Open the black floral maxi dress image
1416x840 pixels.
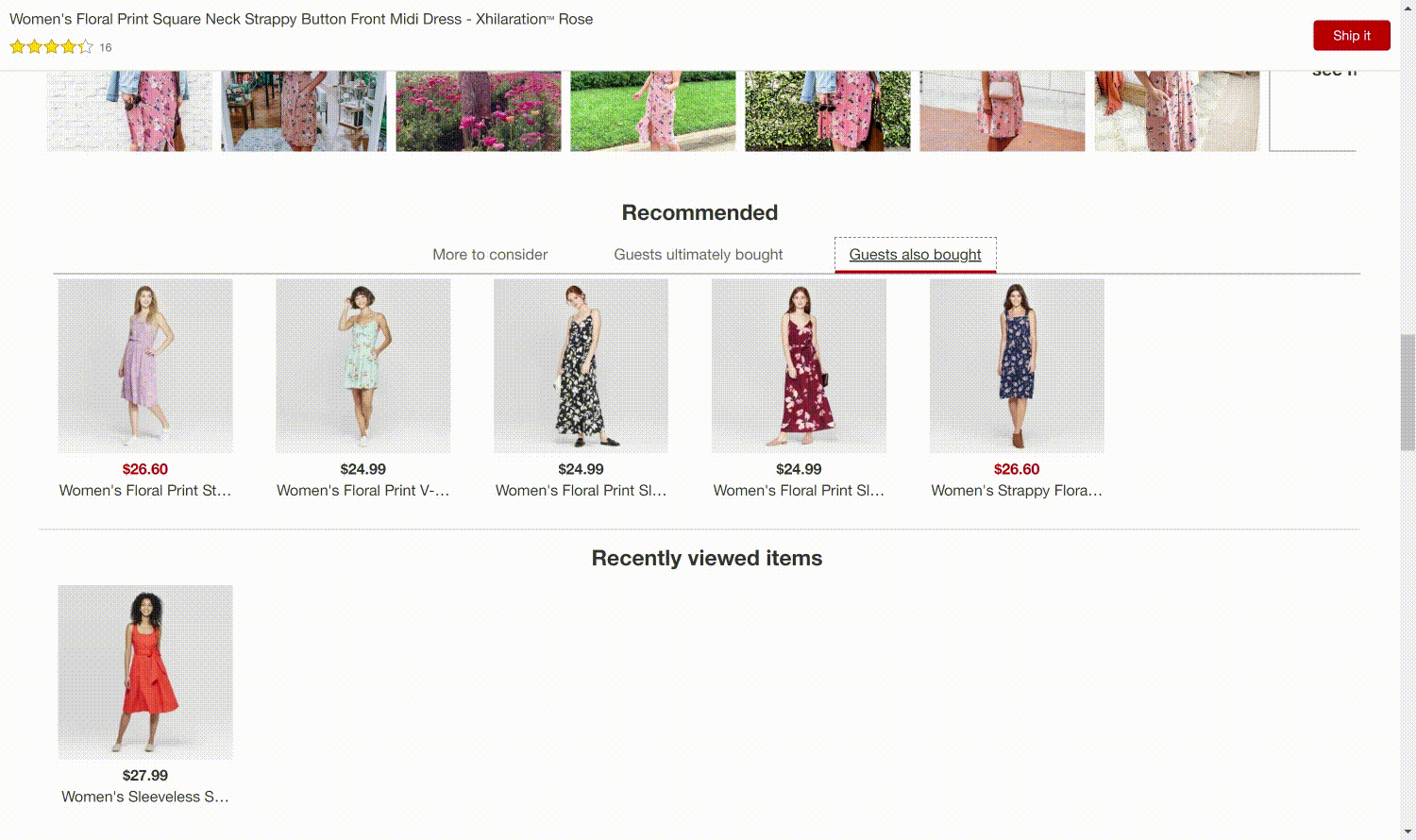click(x=581, y=365)
